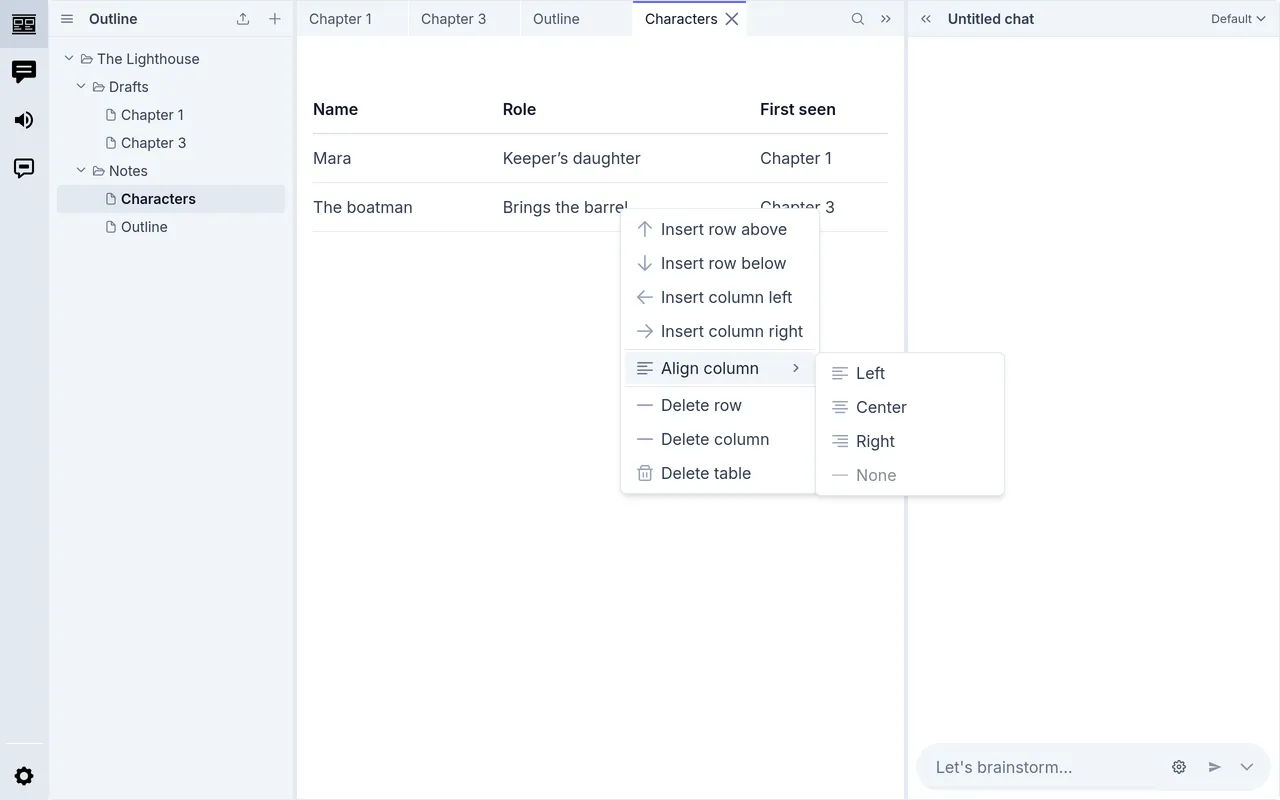Click the hamburger menu icon beside Outline title
The height and width of the screenshot is (800, 1280).
click(x=67, y=19)
